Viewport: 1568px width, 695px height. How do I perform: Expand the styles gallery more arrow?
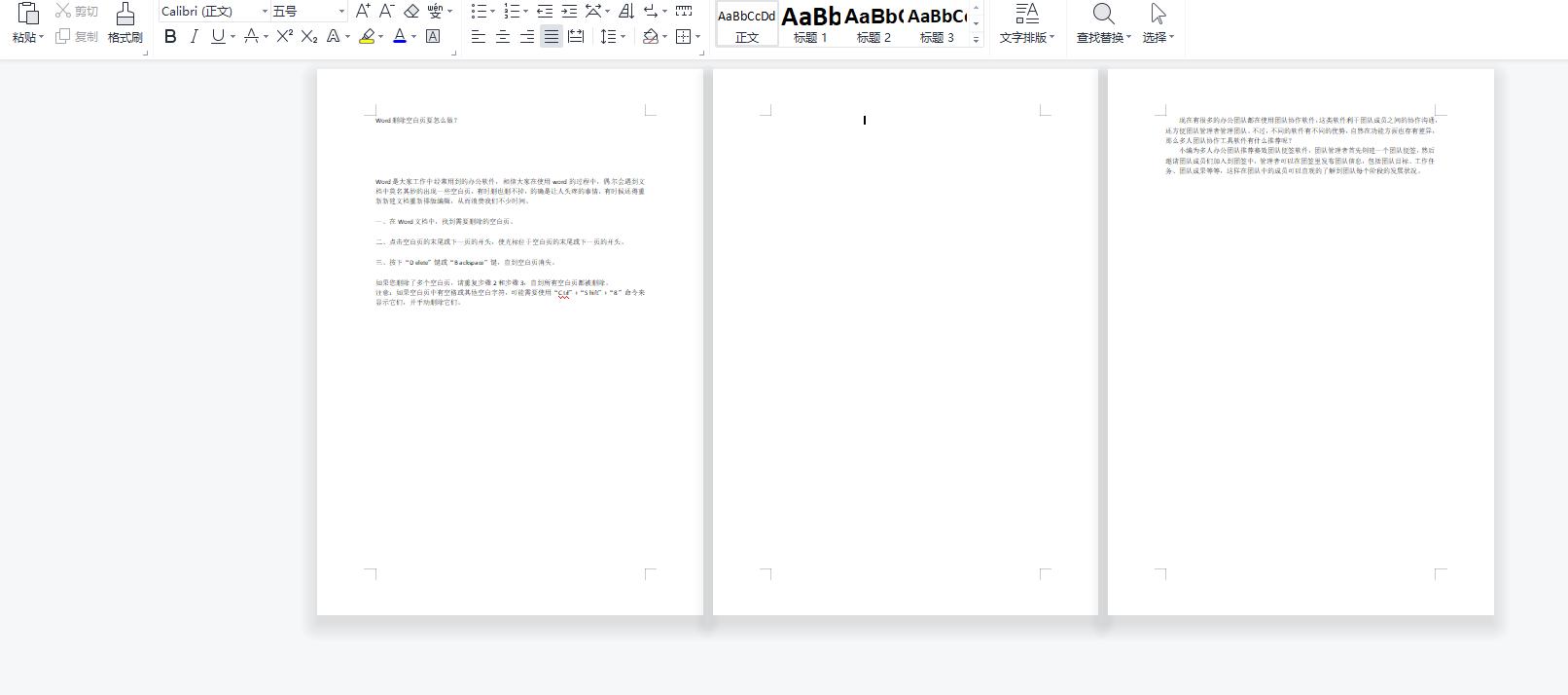click(976, 39)
